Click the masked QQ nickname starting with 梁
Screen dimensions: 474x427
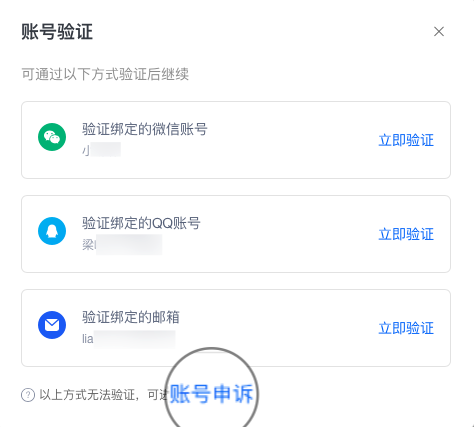point(122,245)
